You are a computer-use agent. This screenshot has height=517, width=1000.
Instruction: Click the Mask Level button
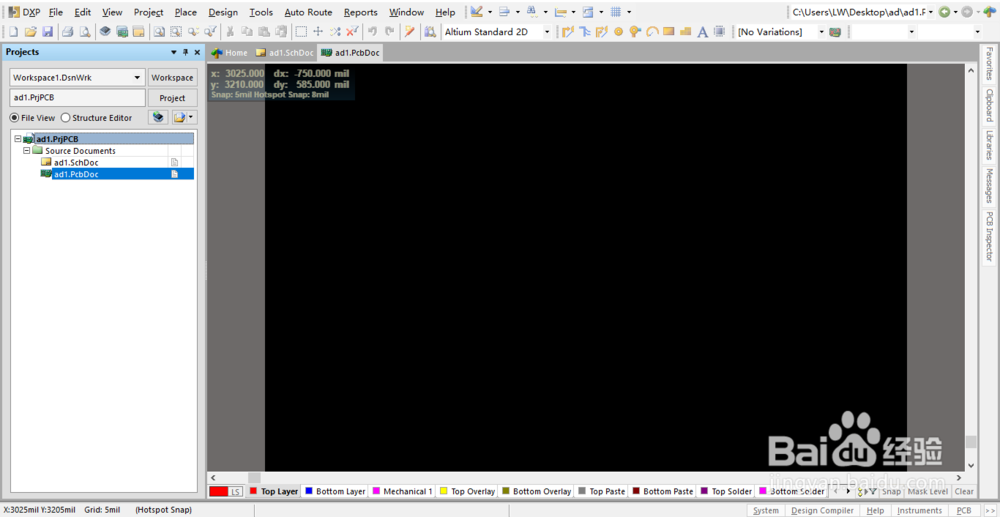coord(927,492)
